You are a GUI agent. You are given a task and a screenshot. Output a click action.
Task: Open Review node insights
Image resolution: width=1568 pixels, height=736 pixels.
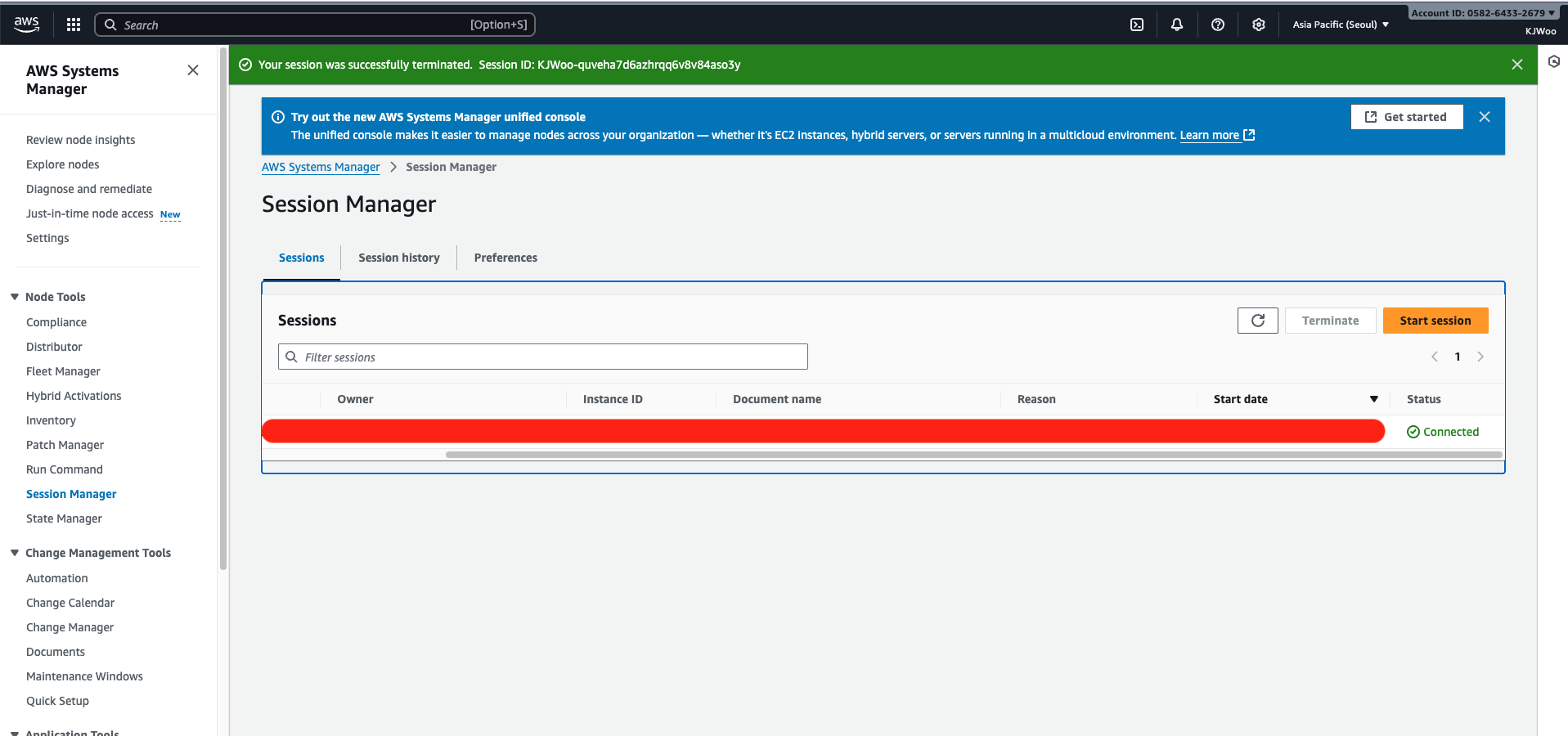pos(81,140)
